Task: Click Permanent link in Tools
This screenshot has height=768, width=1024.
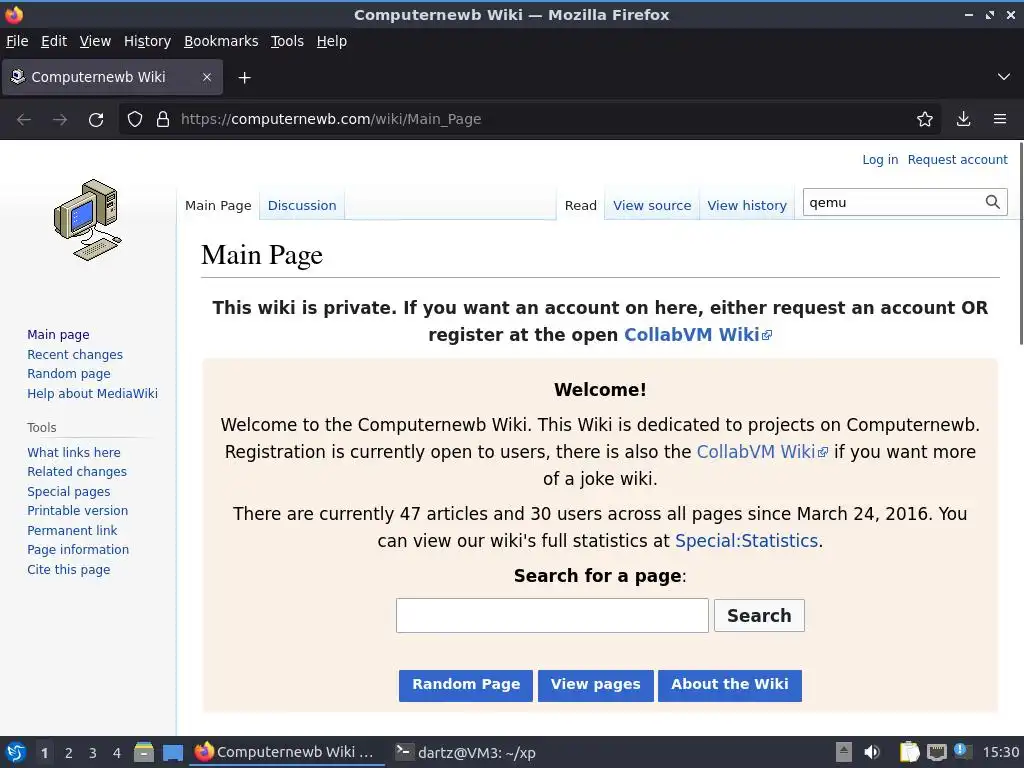Action: click(72, 530)
